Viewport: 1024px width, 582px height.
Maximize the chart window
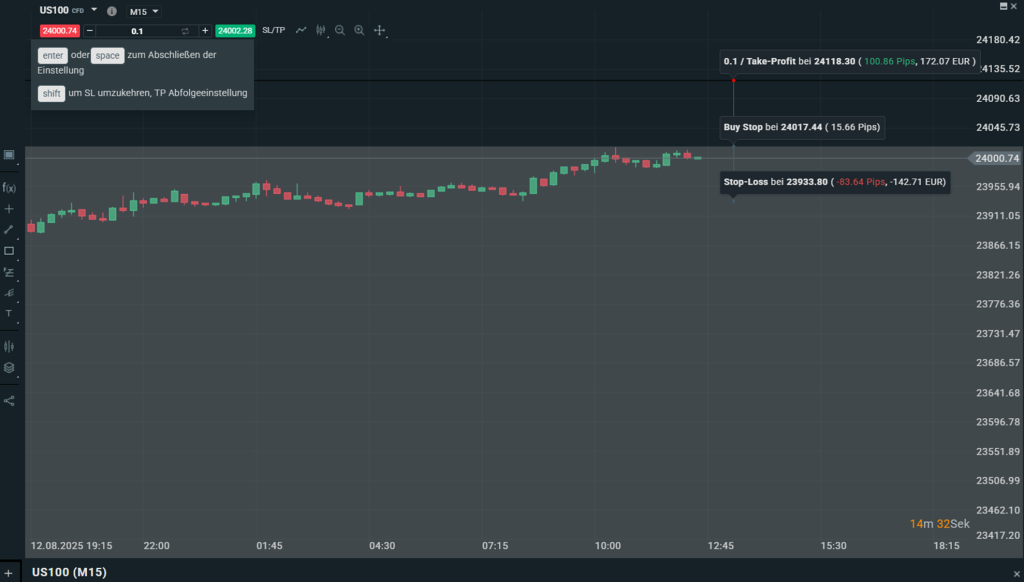(x=1004, y=6)
